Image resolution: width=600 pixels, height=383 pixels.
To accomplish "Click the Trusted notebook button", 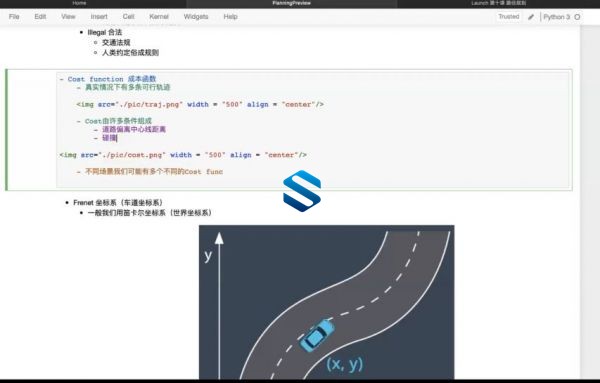I will 509,16.
